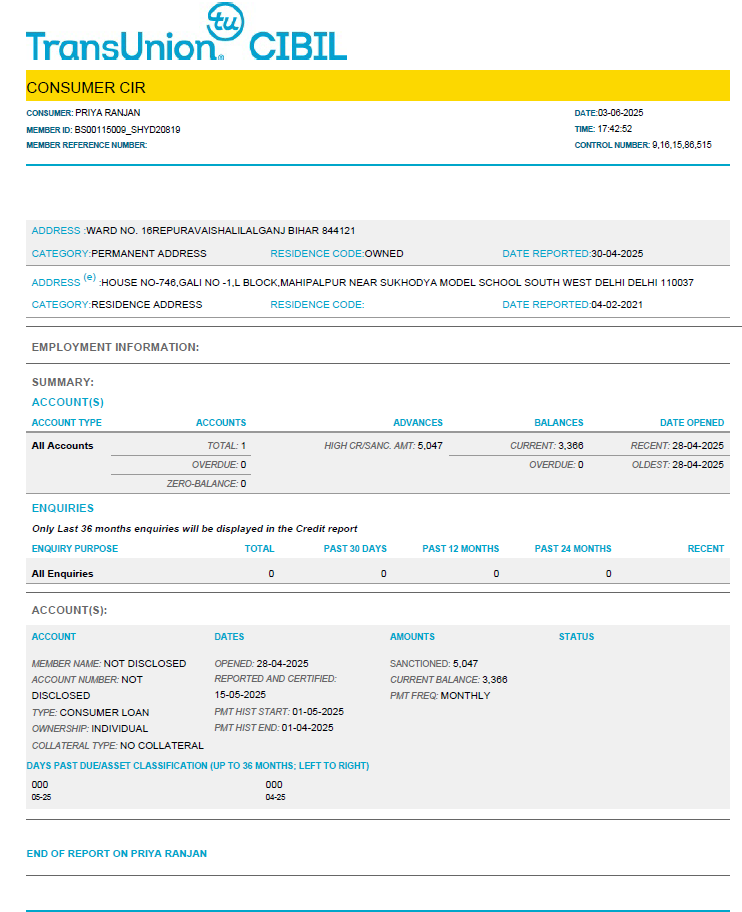Click the ENQUIRIES section heading
The height and width of the screenshot is (912, 742).
click(x=63, y=508)
